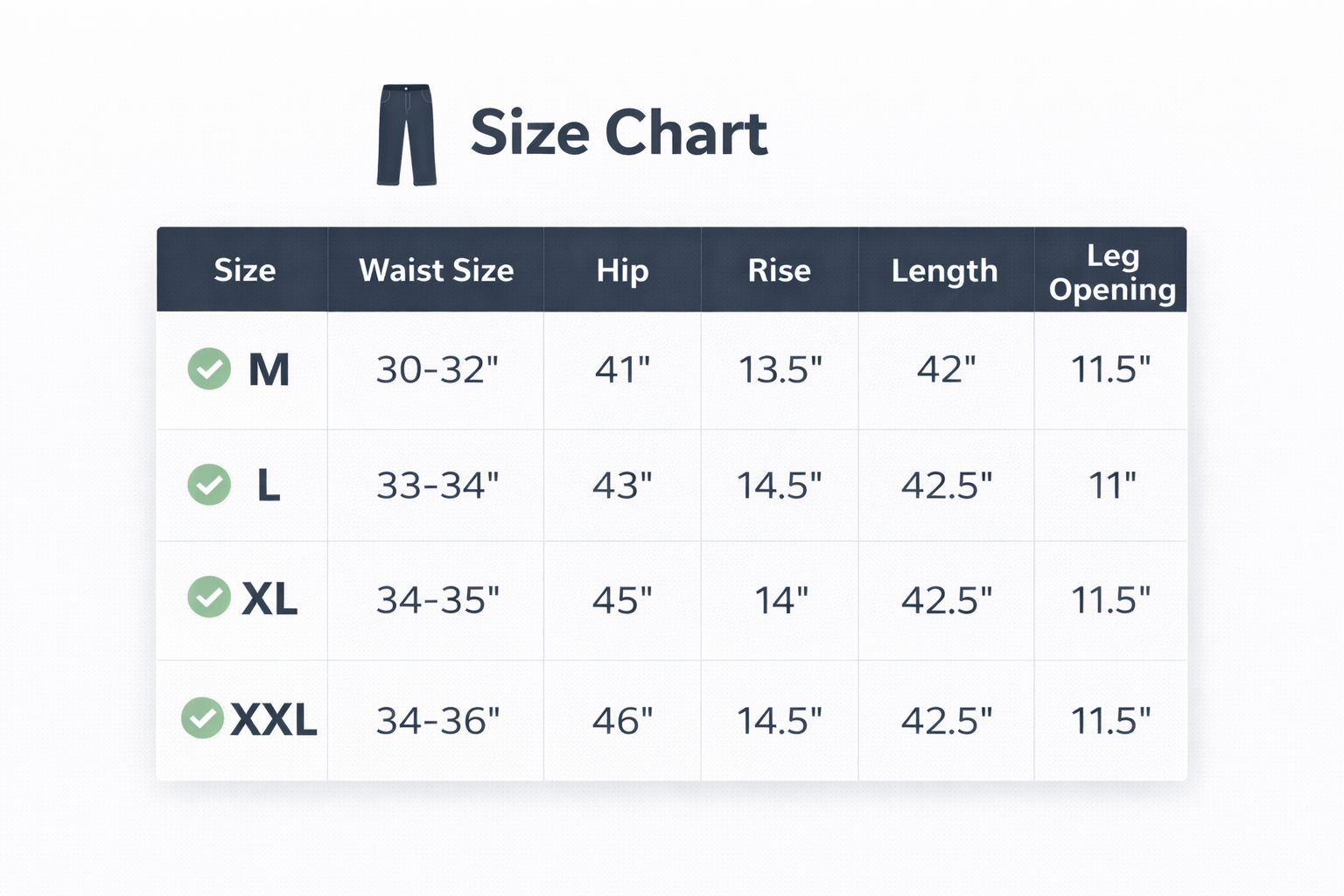Choose the XXL size label

coord(274,720)
